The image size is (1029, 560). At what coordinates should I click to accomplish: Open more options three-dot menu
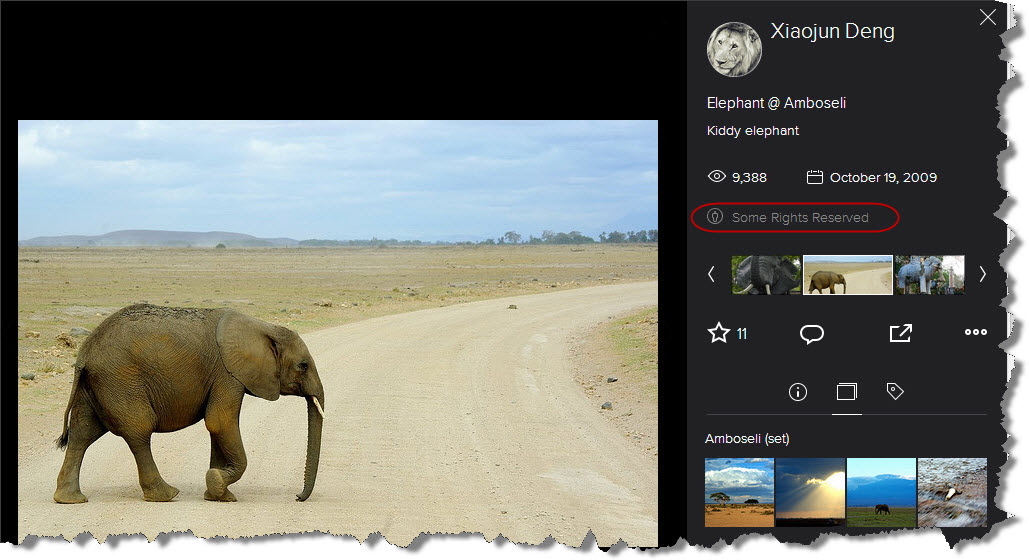click(976, 332)
